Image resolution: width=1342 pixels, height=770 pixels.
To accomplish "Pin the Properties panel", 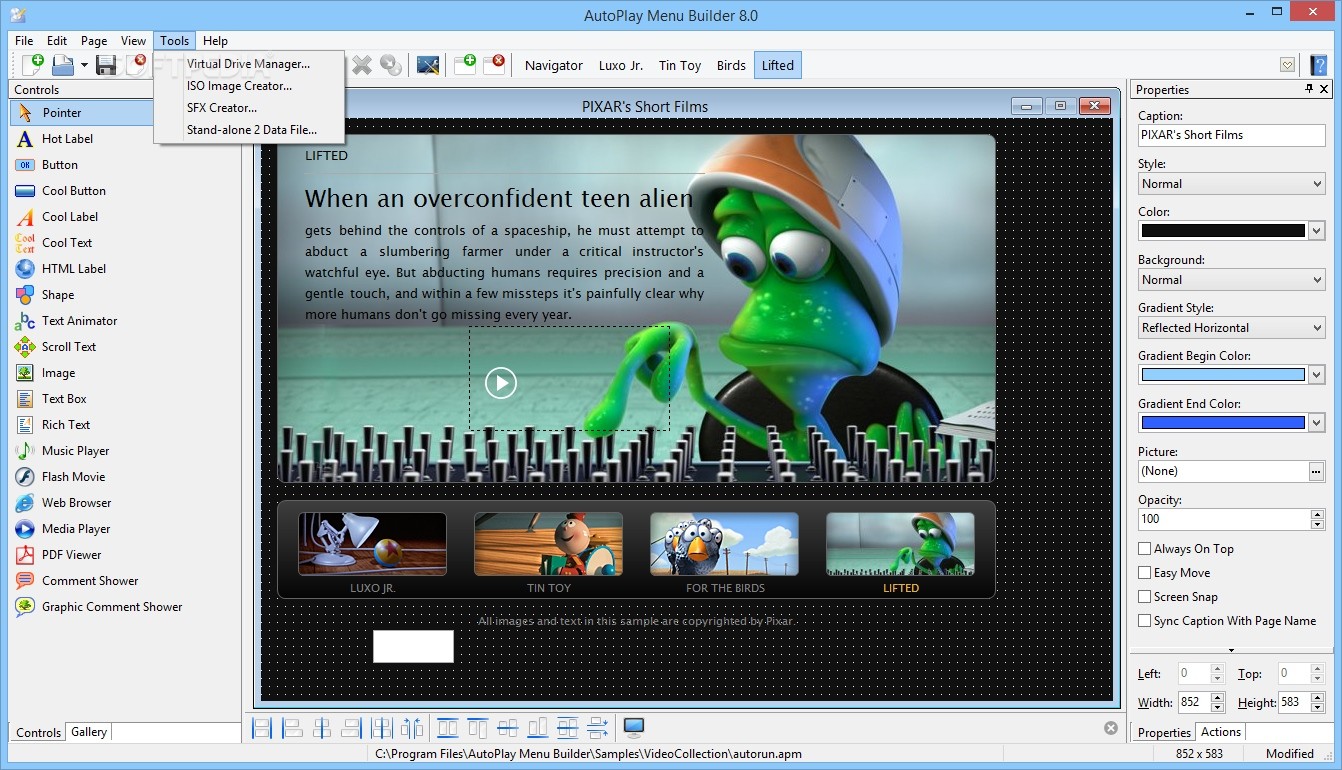I will point(1309,89).
